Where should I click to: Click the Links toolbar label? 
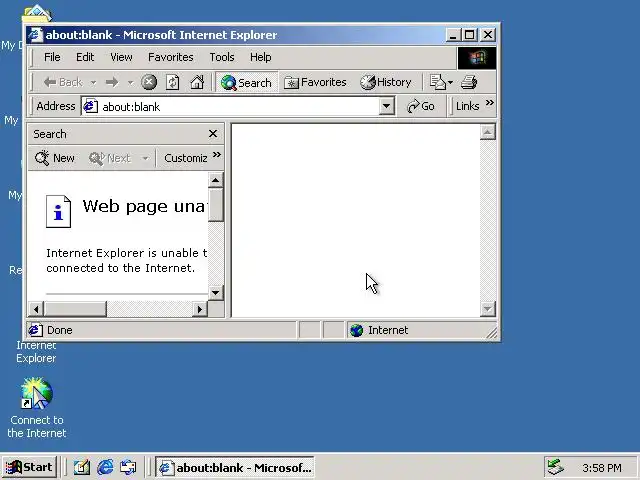click(467, 106)
